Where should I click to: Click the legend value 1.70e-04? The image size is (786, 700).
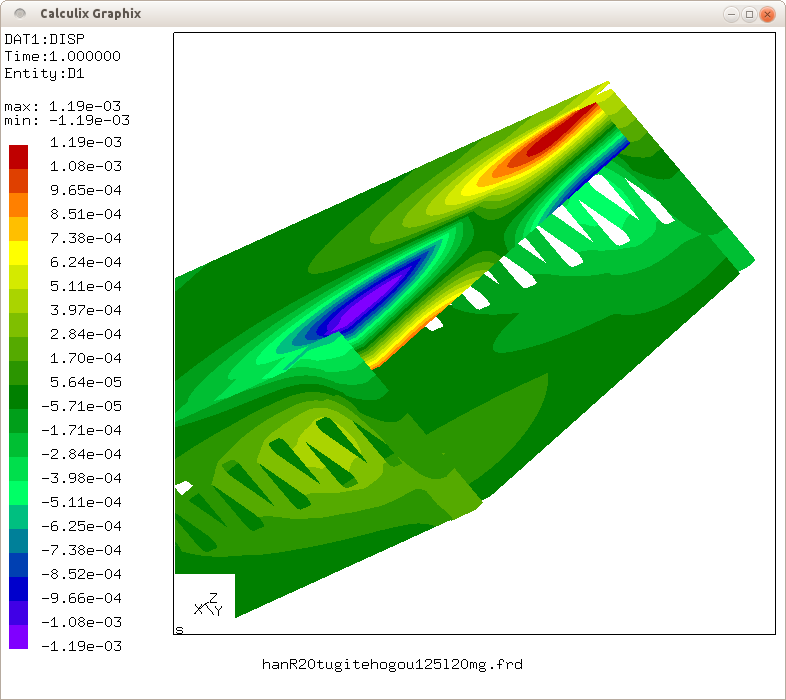(x=86, y=359)
